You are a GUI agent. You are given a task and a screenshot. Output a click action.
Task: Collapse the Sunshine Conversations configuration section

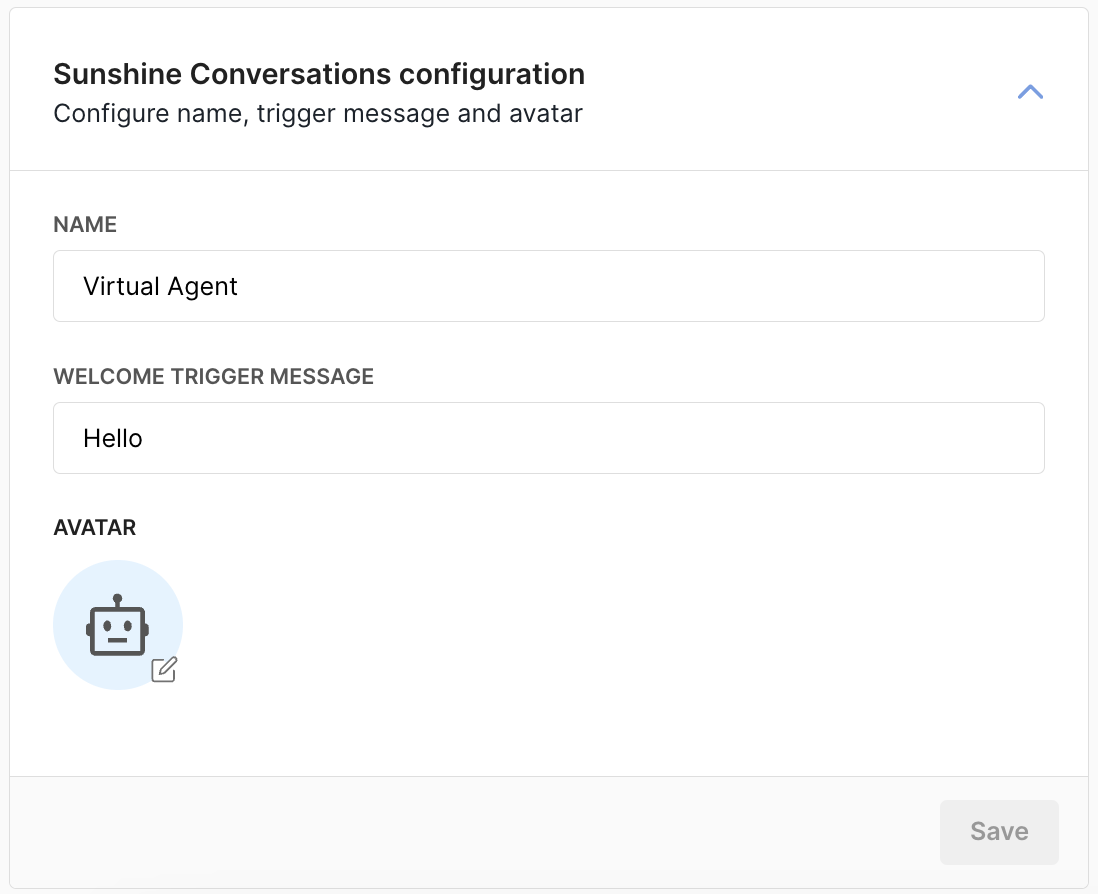click(x=1030, y=92)
